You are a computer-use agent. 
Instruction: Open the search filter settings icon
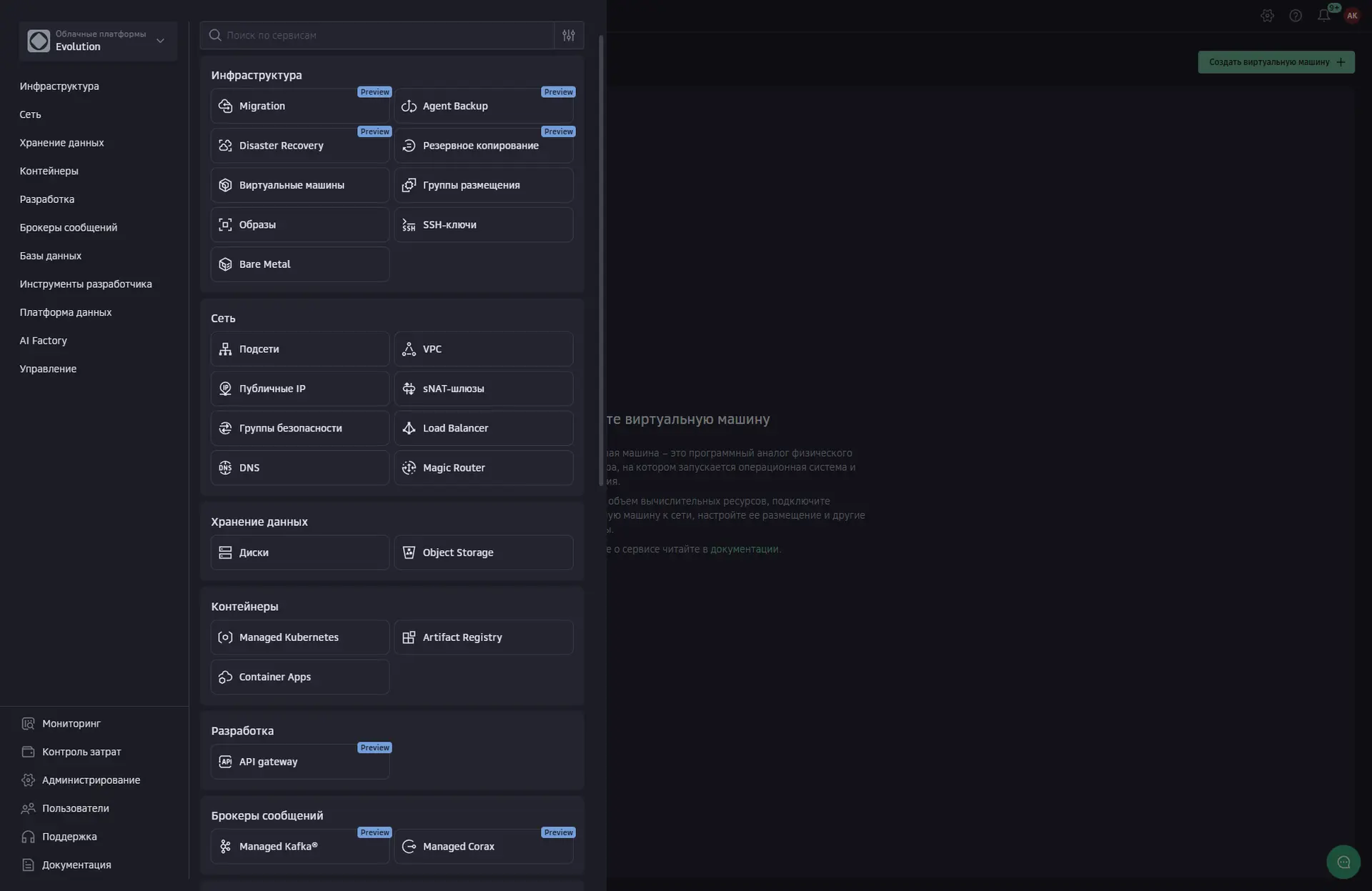(x=569, y=35)
